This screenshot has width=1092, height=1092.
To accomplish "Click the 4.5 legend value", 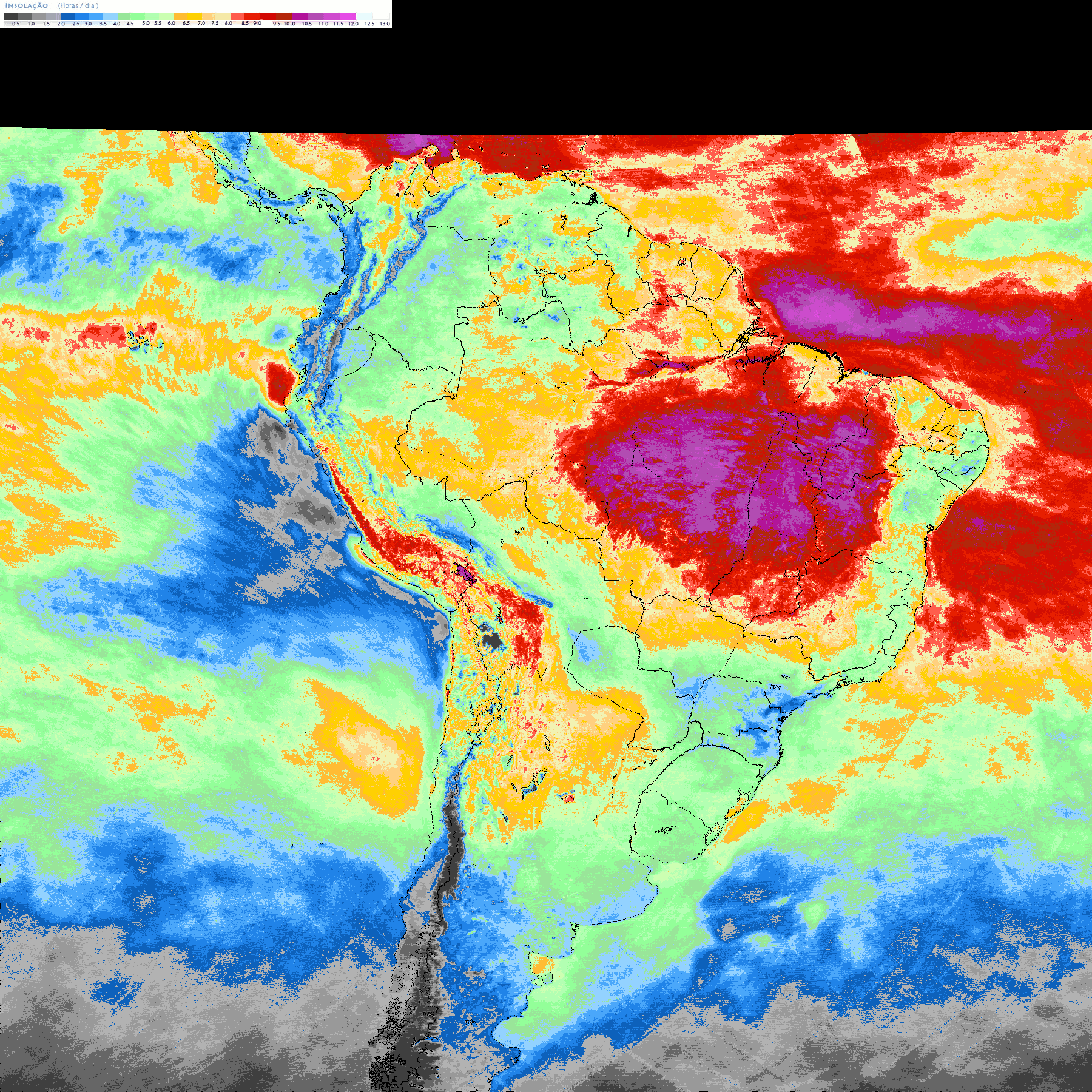I will tap(130, 24).
